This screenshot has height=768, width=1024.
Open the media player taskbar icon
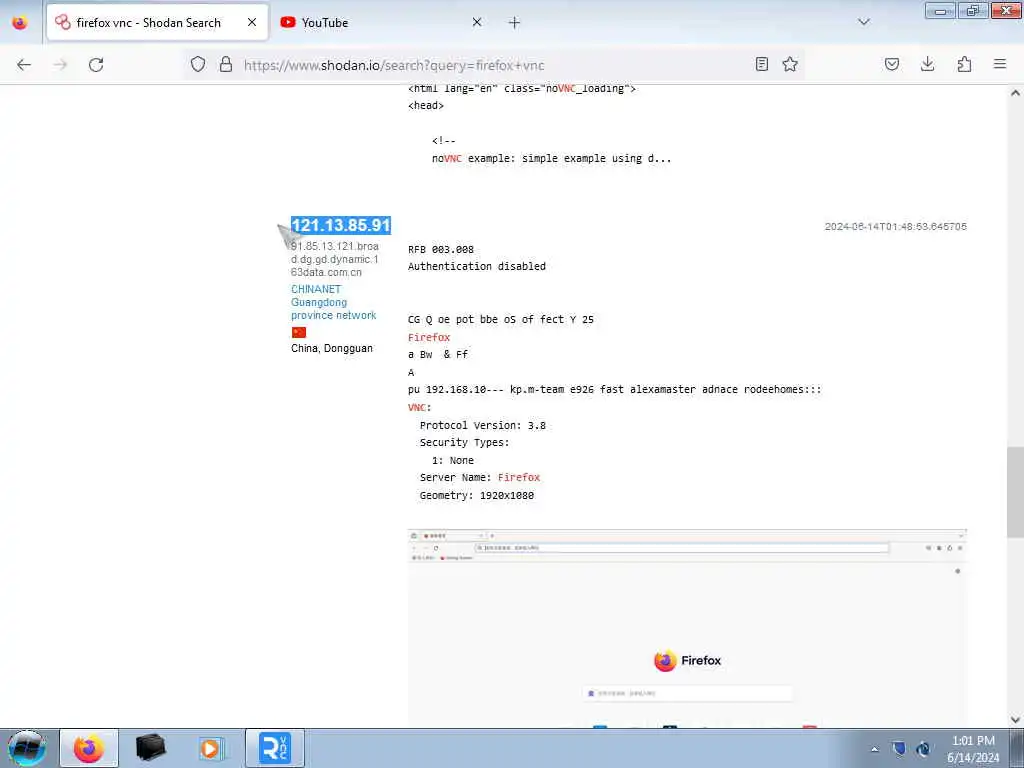coord(212,748)
